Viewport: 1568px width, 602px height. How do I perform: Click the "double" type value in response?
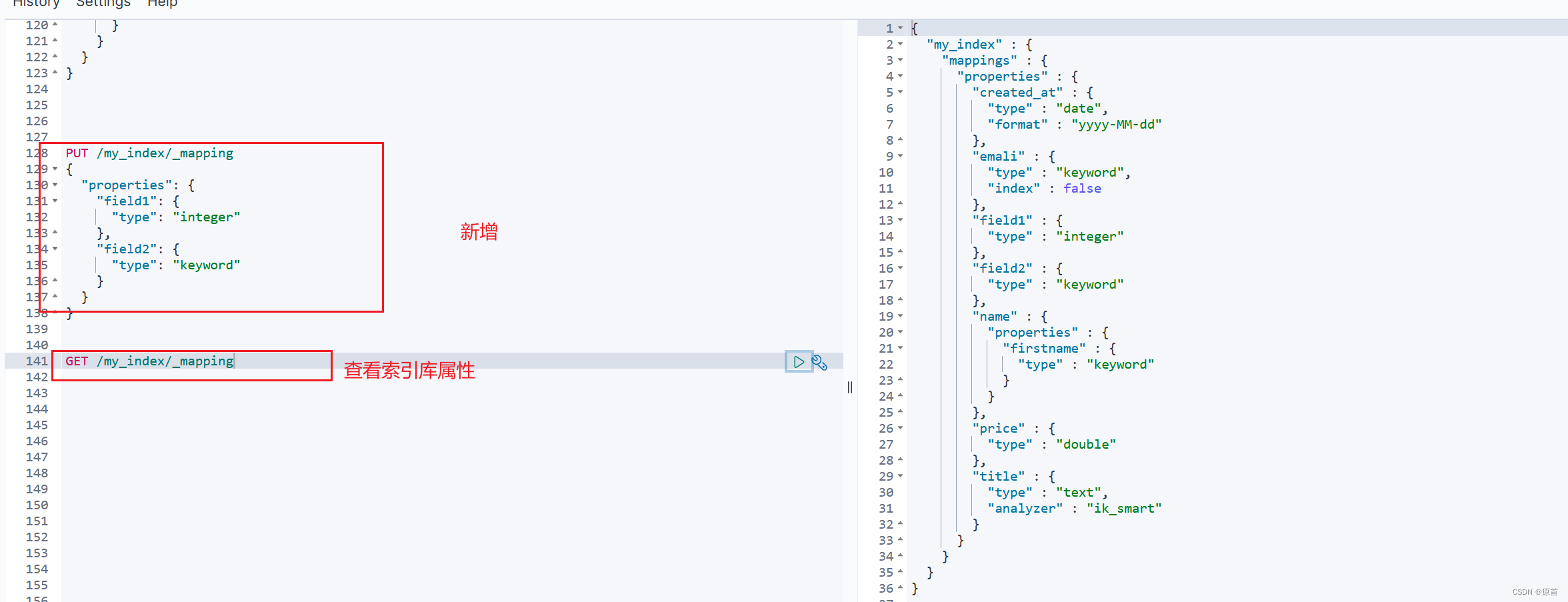[x=1086, y=445]
